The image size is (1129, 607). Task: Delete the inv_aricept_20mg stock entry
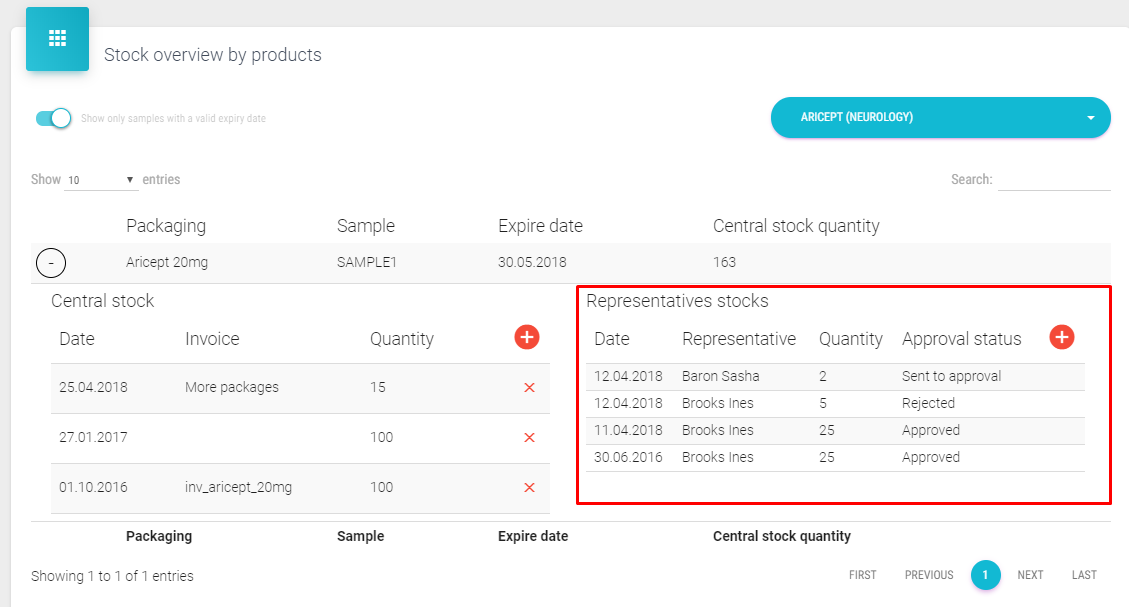tap(529, 488)
